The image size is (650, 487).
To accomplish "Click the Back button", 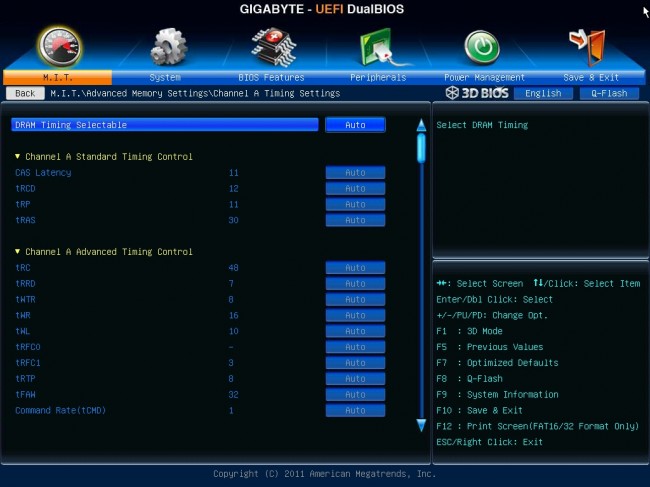I will click(x=25, y=93).
